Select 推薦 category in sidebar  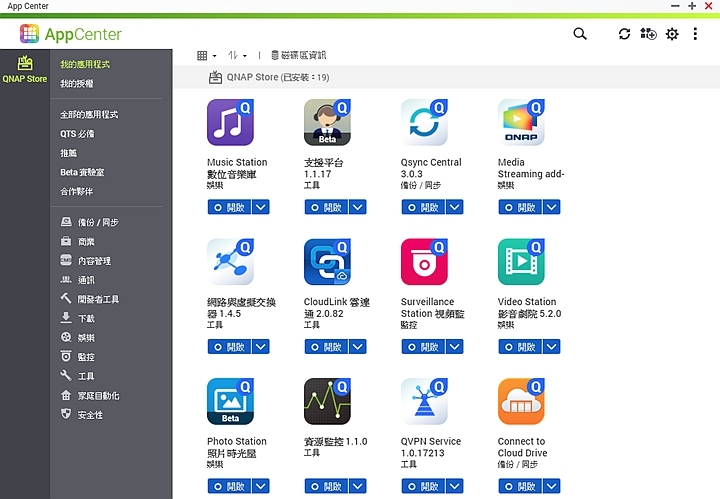(68, 153)
